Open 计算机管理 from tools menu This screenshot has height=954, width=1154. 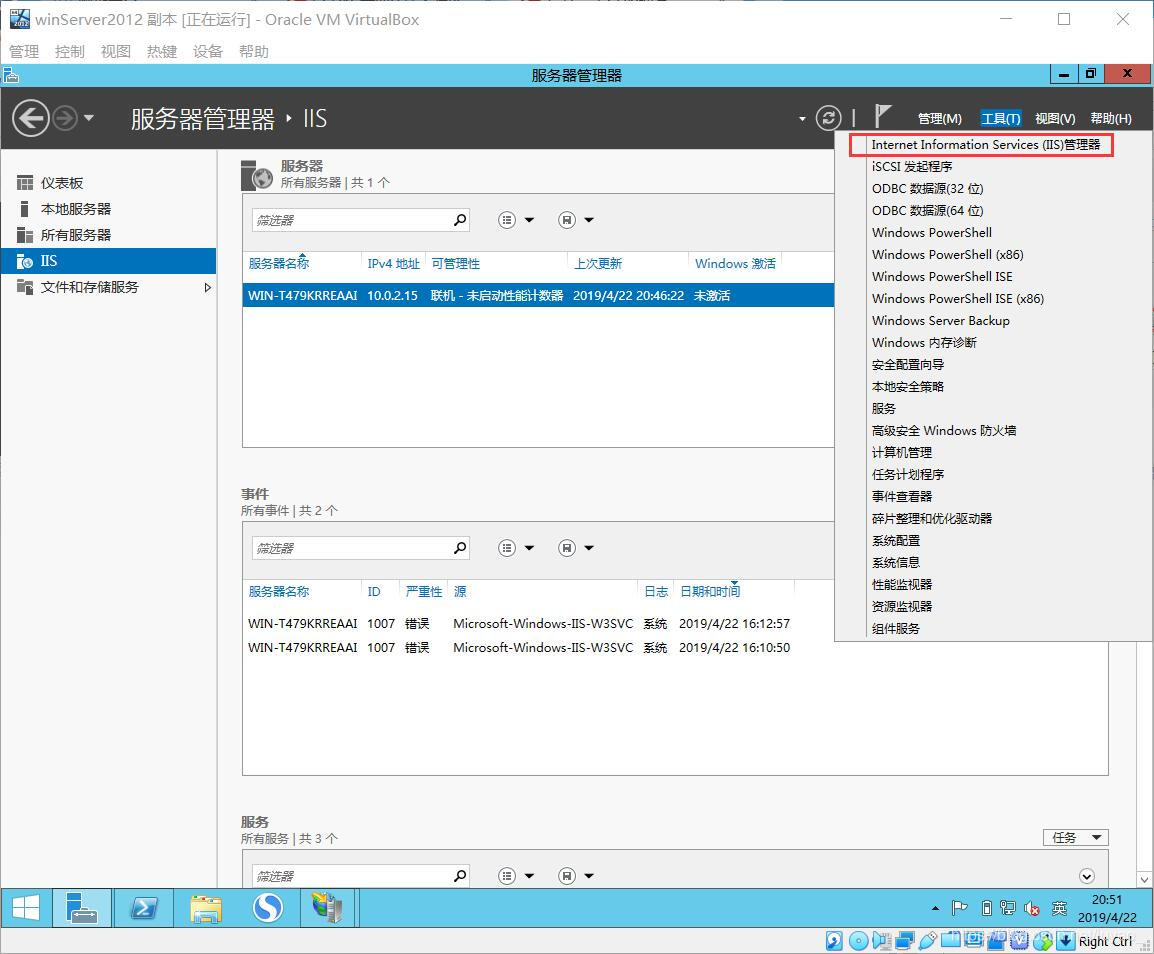[x=902, y=453]
